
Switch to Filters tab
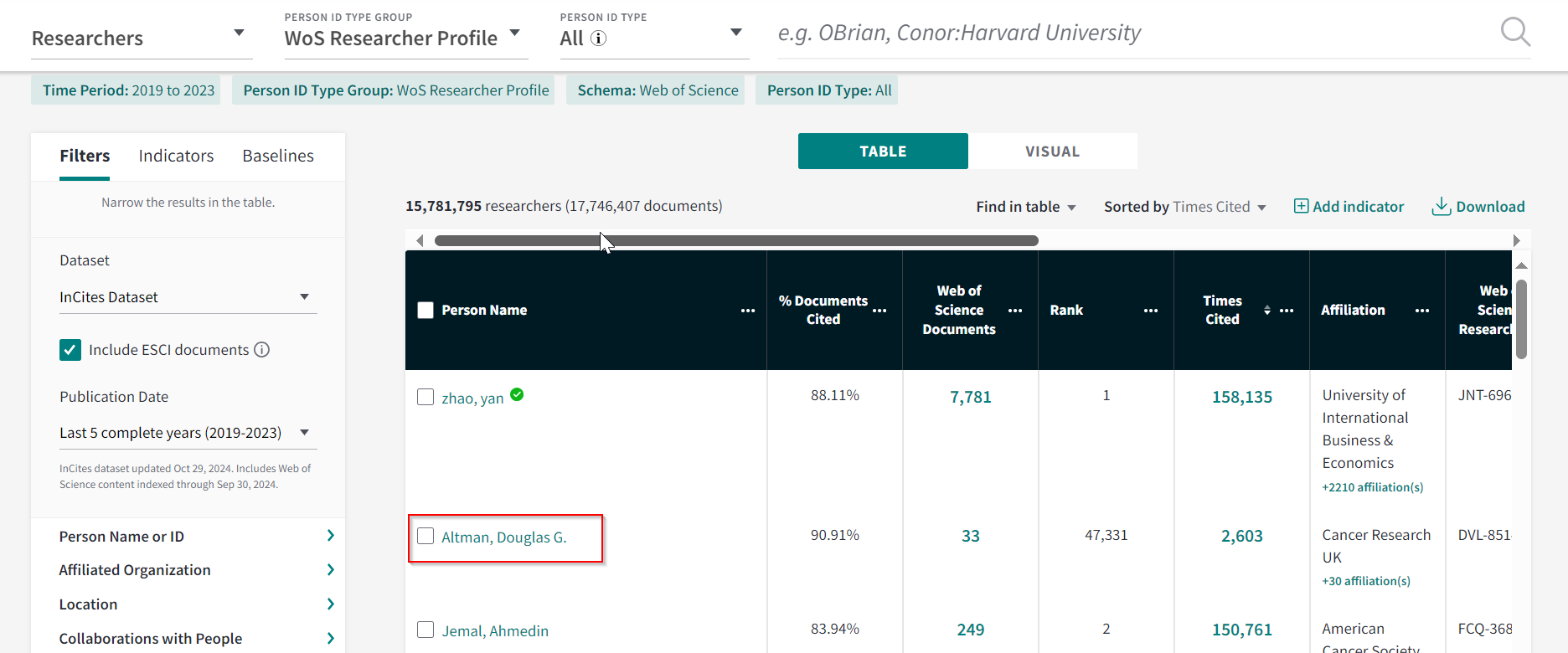coord(85,156)
